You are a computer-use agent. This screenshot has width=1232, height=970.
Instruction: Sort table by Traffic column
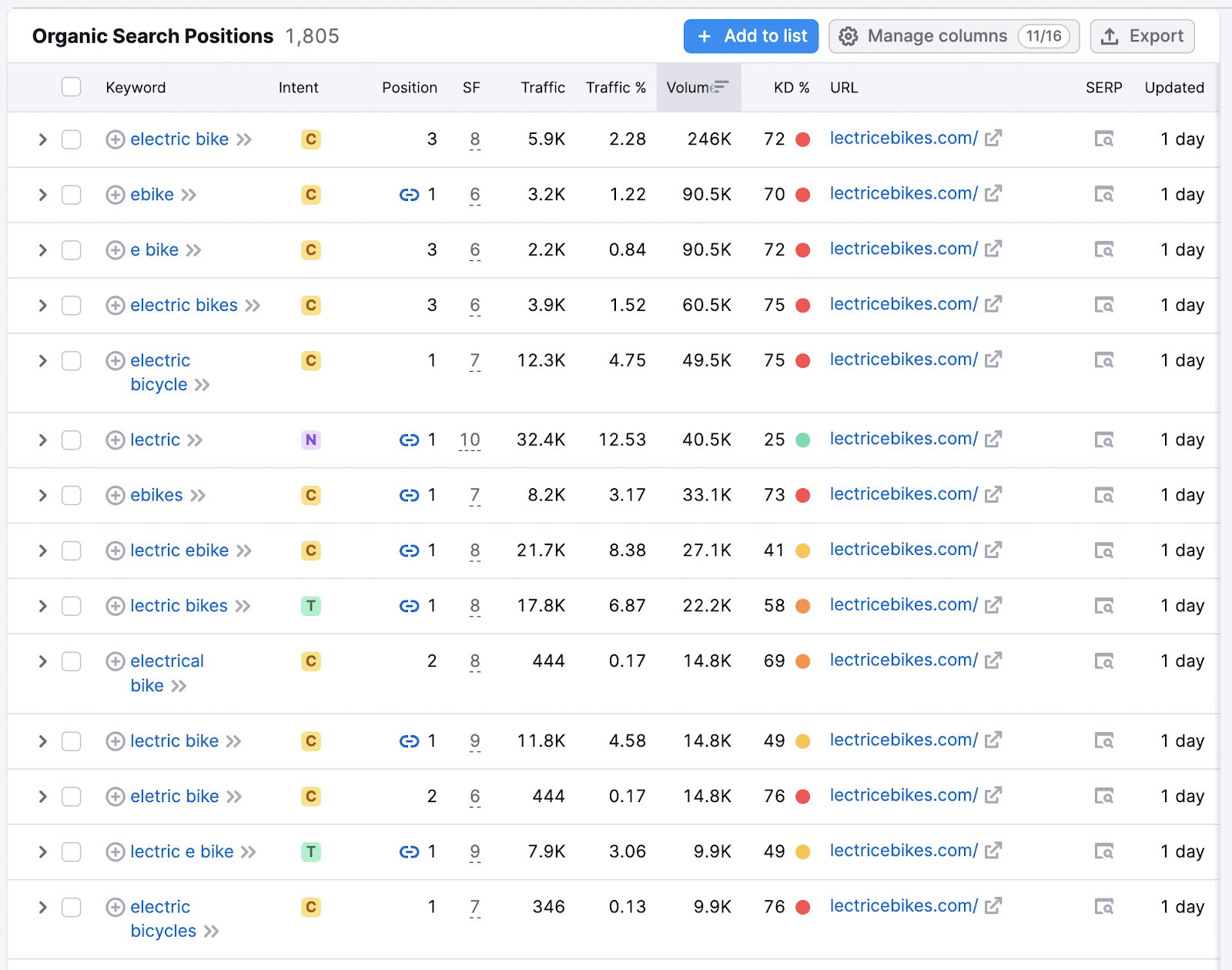(543, 88)
